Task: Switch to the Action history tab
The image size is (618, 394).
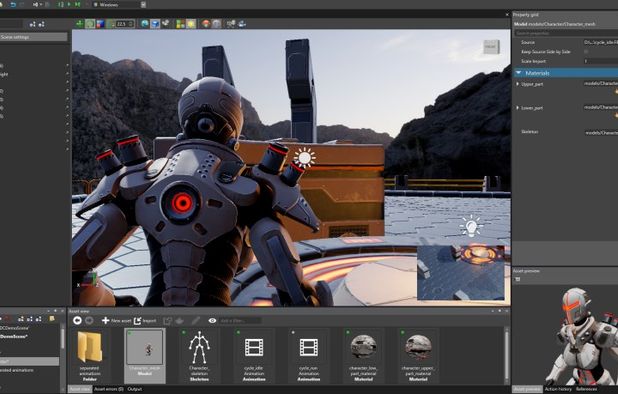Action: pyautogui.click(x=558, y=389)
